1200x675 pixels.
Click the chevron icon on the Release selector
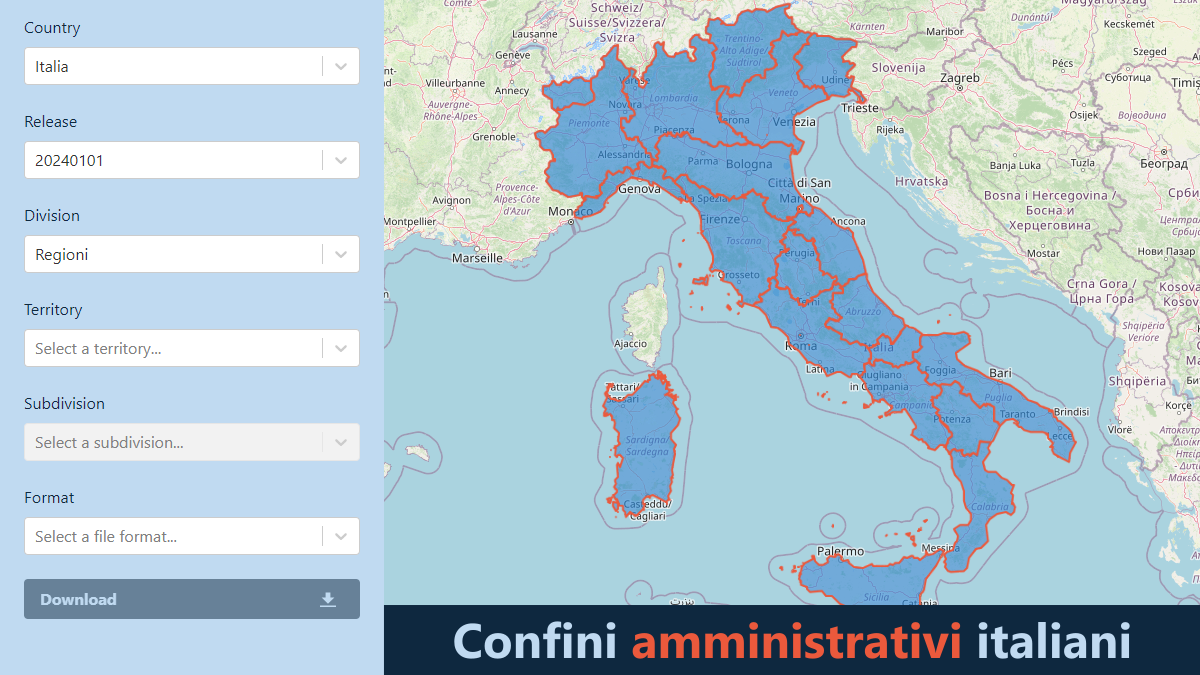(340, 160)
